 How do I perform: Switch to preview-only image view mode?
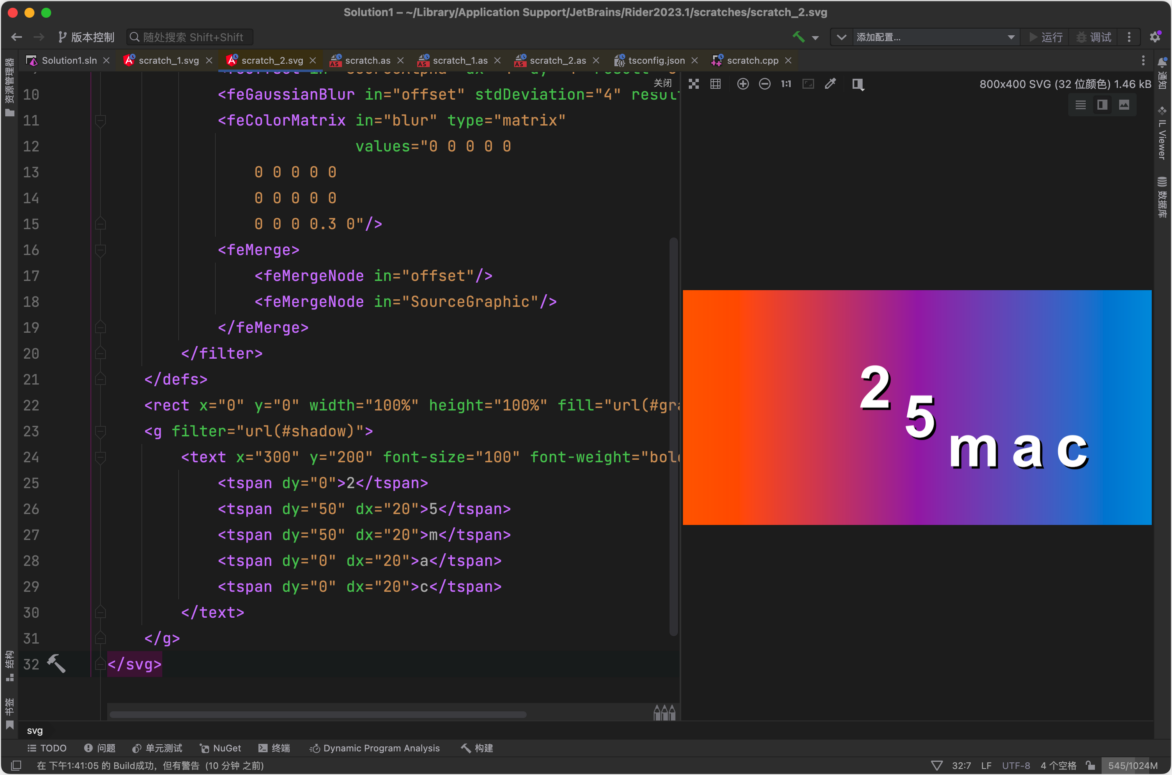1124,105
